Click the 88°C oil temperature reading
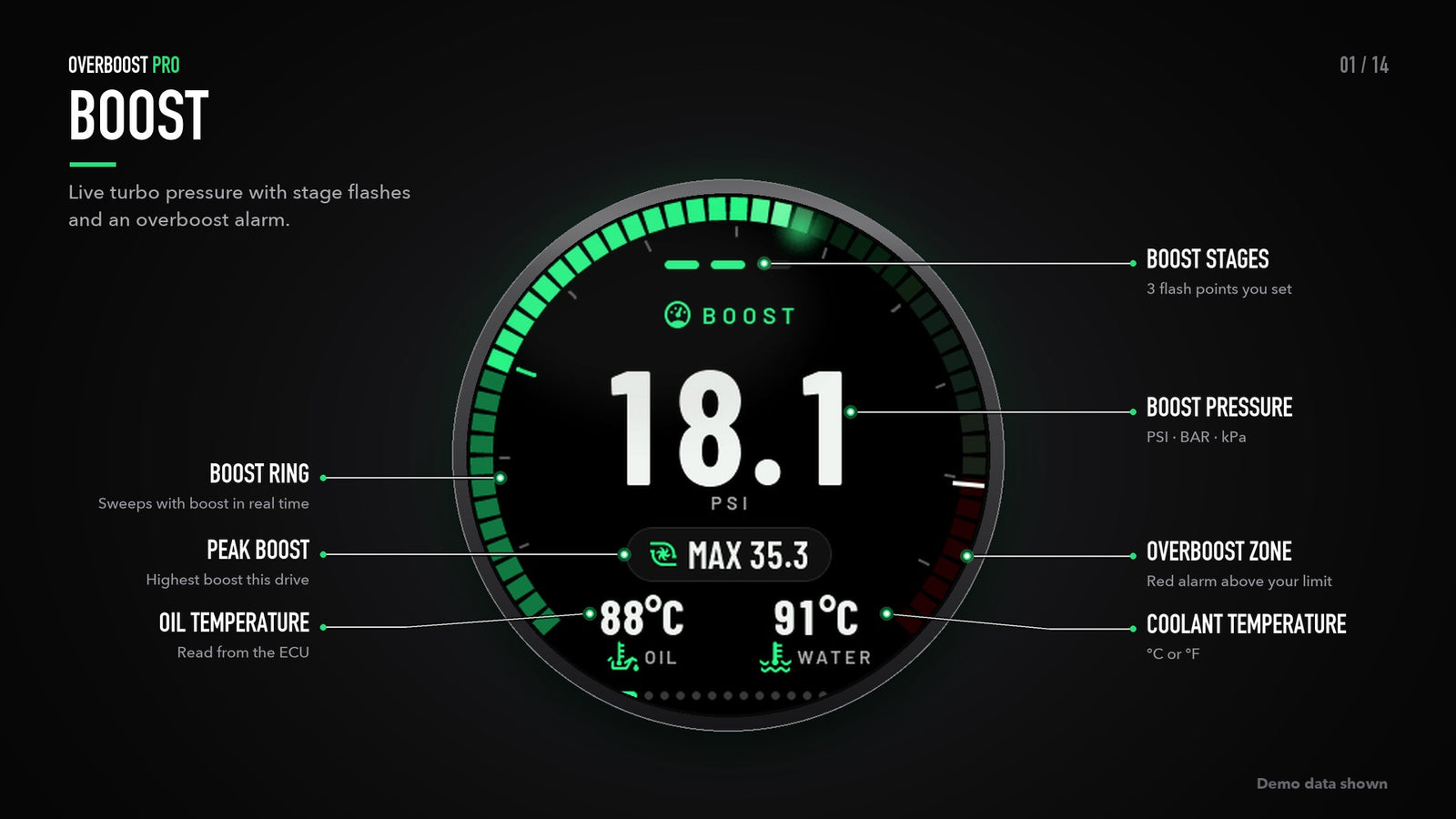The height and width of the screenshot is (819, 1456). click(x=642, y=617)
